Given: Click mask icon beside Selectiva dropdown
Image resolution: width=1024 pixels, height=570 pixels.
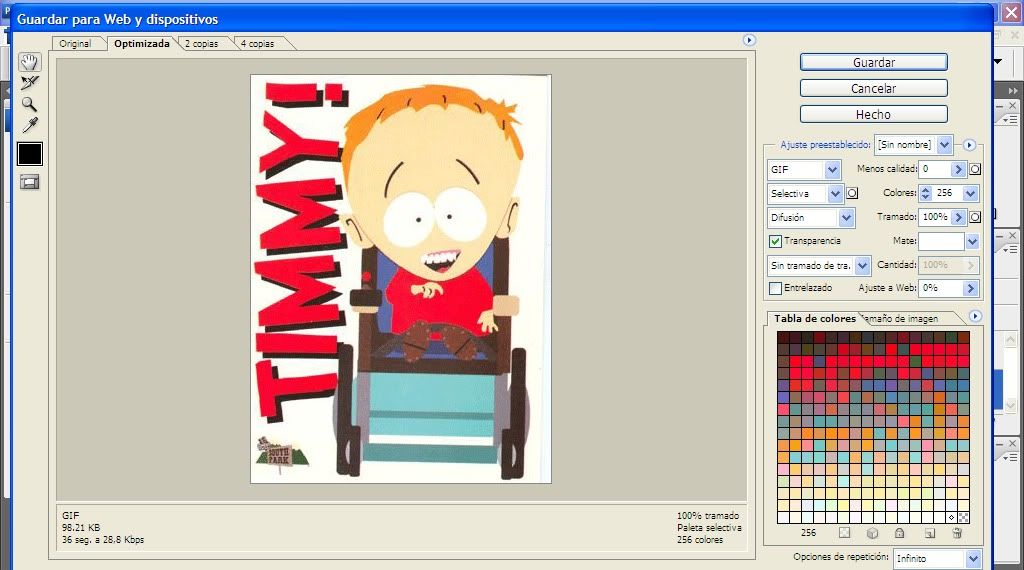Looking at the screenshot, I should click(852, 193).
